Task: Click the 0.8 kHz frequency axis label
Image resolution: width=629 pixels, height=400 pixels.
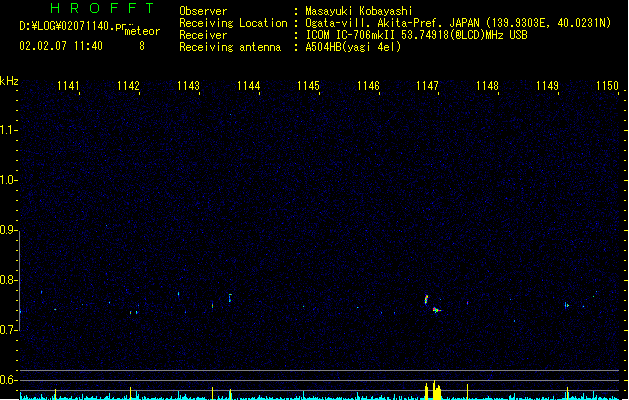Action: click(8, 280)
